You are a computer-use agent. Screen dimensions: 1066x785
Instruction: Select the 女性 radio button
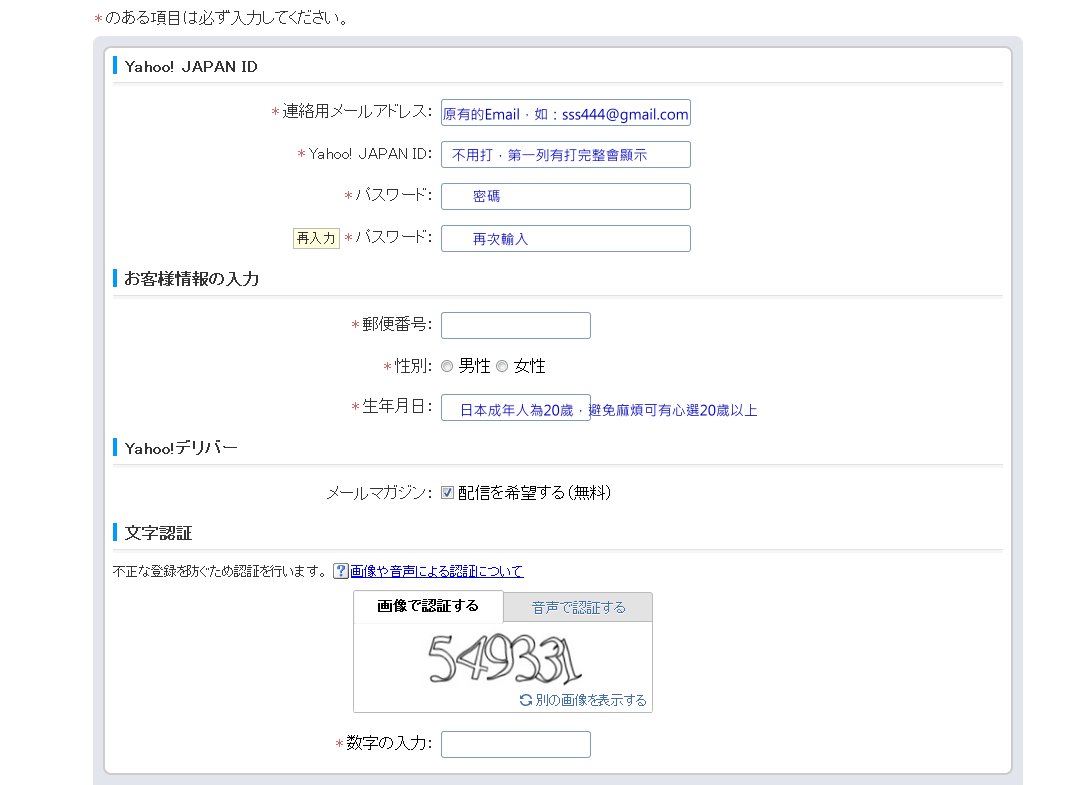pos(502,367)
